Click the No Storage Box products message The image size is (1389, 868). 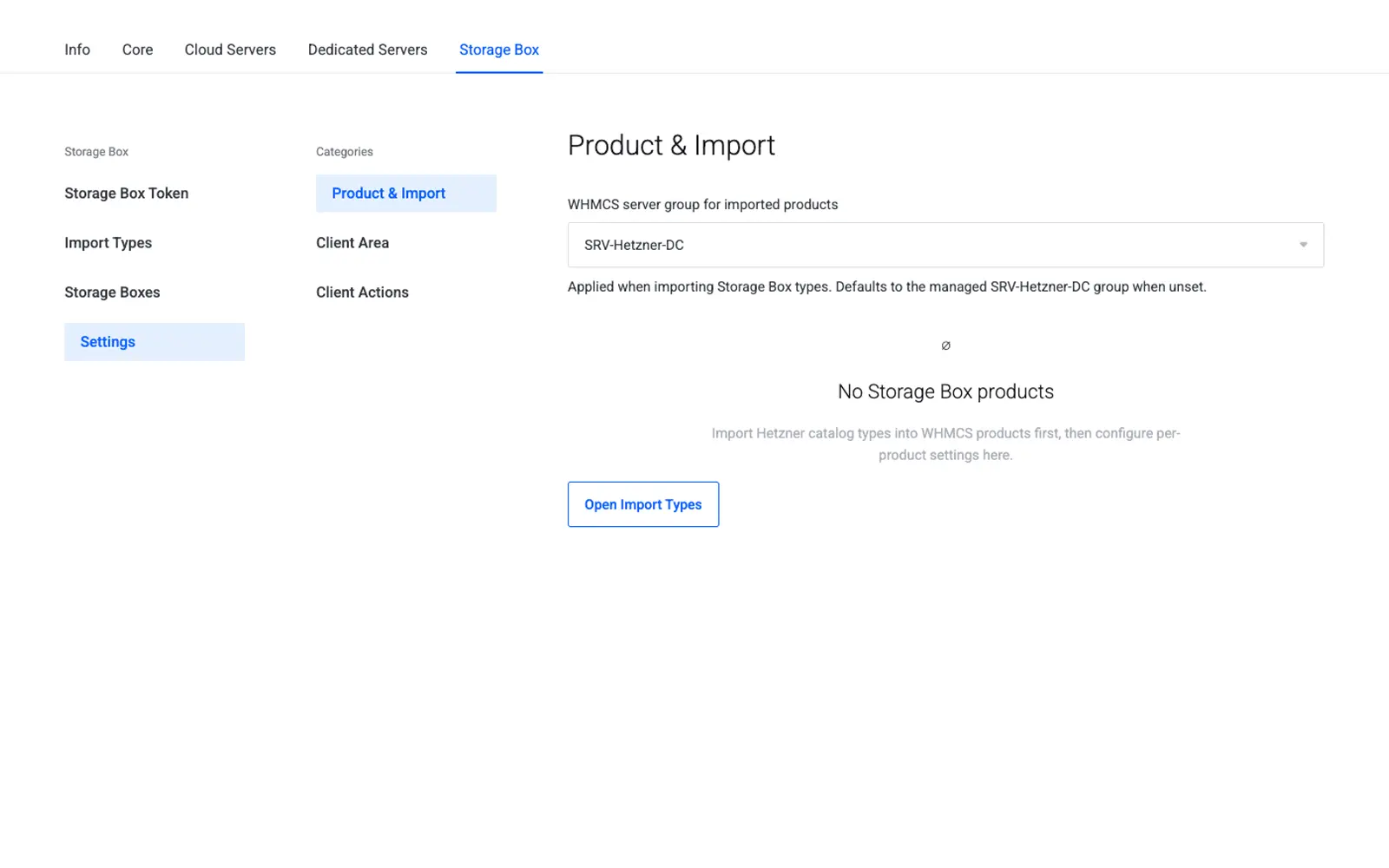(x=945, y=391)
